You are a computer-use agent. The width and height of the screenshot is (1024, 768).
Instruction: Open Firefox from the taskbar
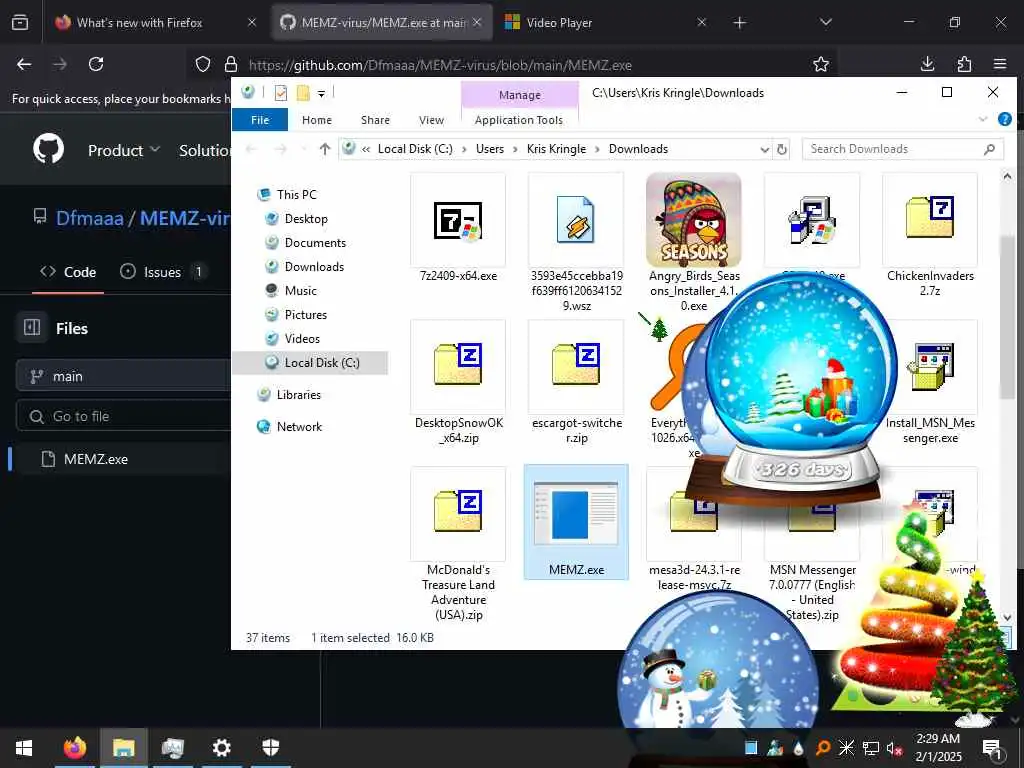pos(74,748)
